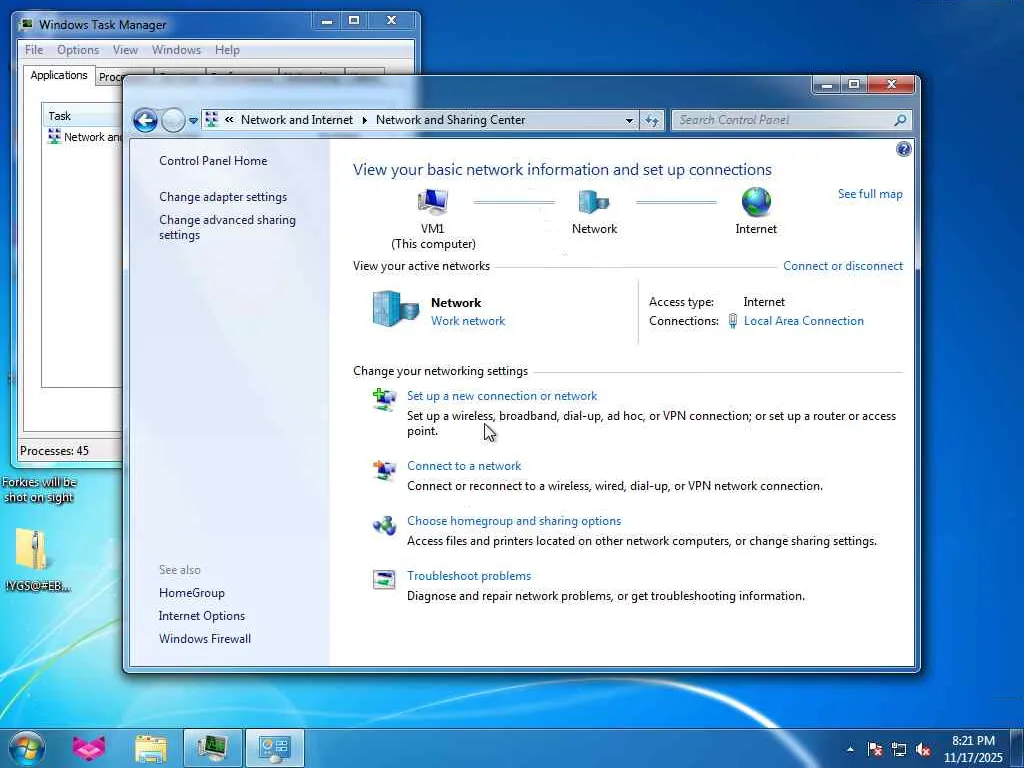The height and width of the screenshot is (768, 1024).
Task: Click Control Panel taskbar button
Action: click(x=274, y=748)
